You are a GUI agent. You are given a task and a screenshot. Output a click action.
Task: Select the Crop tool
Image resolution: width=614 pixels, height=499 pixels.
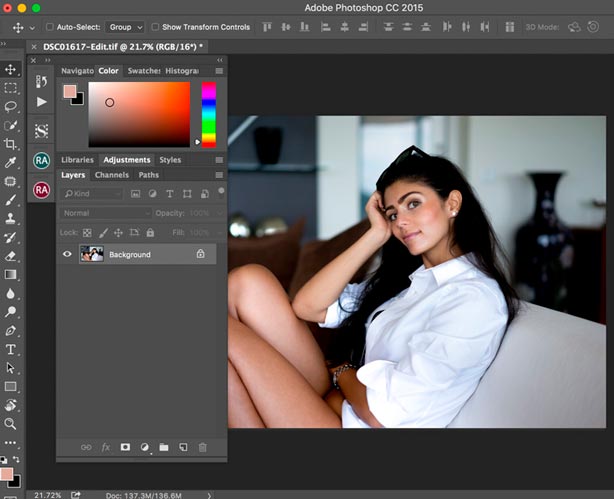(x=11, y=144)
